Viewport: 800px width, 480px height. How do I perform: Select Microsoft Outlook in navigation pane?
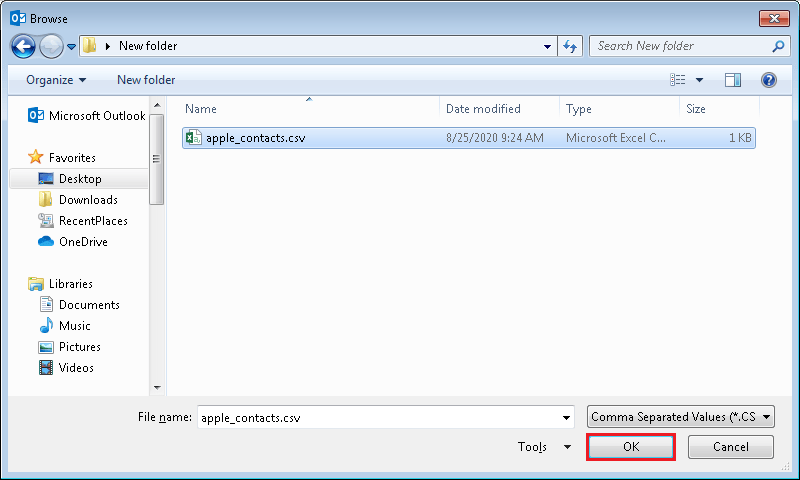coord(87,116)
